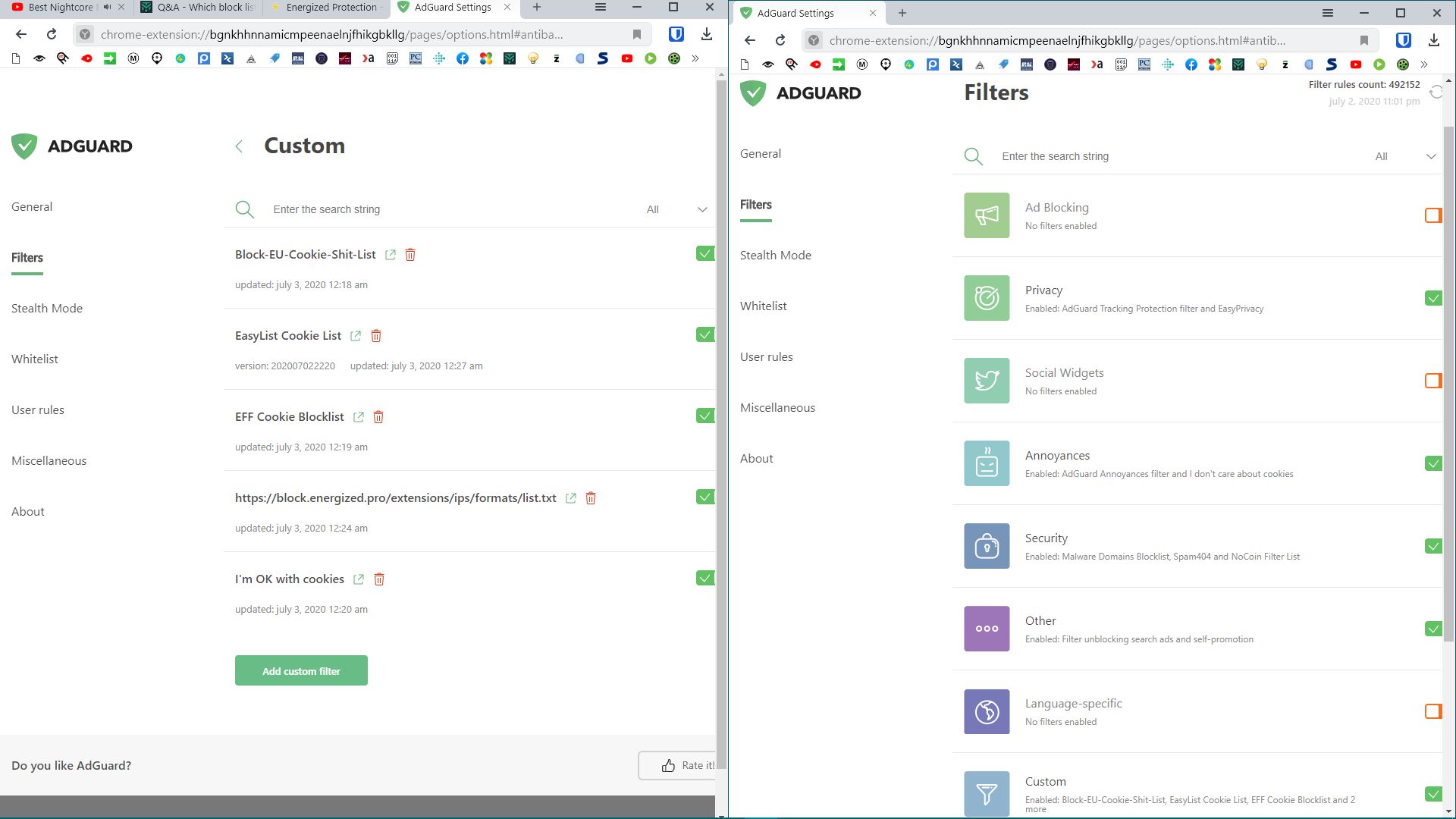Expand the All dropdown in the Filters window
Viewport: 1456px width, 819px height.
coord(1405,156)
